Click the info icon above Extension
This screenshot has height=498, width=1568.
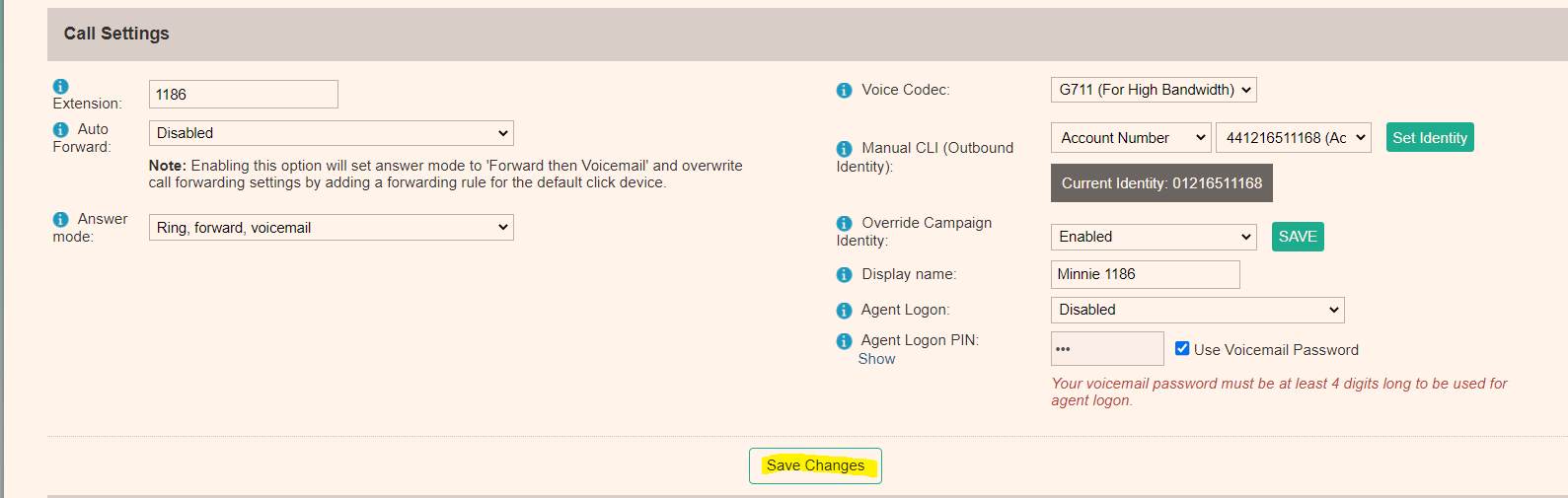click(60, 87)
